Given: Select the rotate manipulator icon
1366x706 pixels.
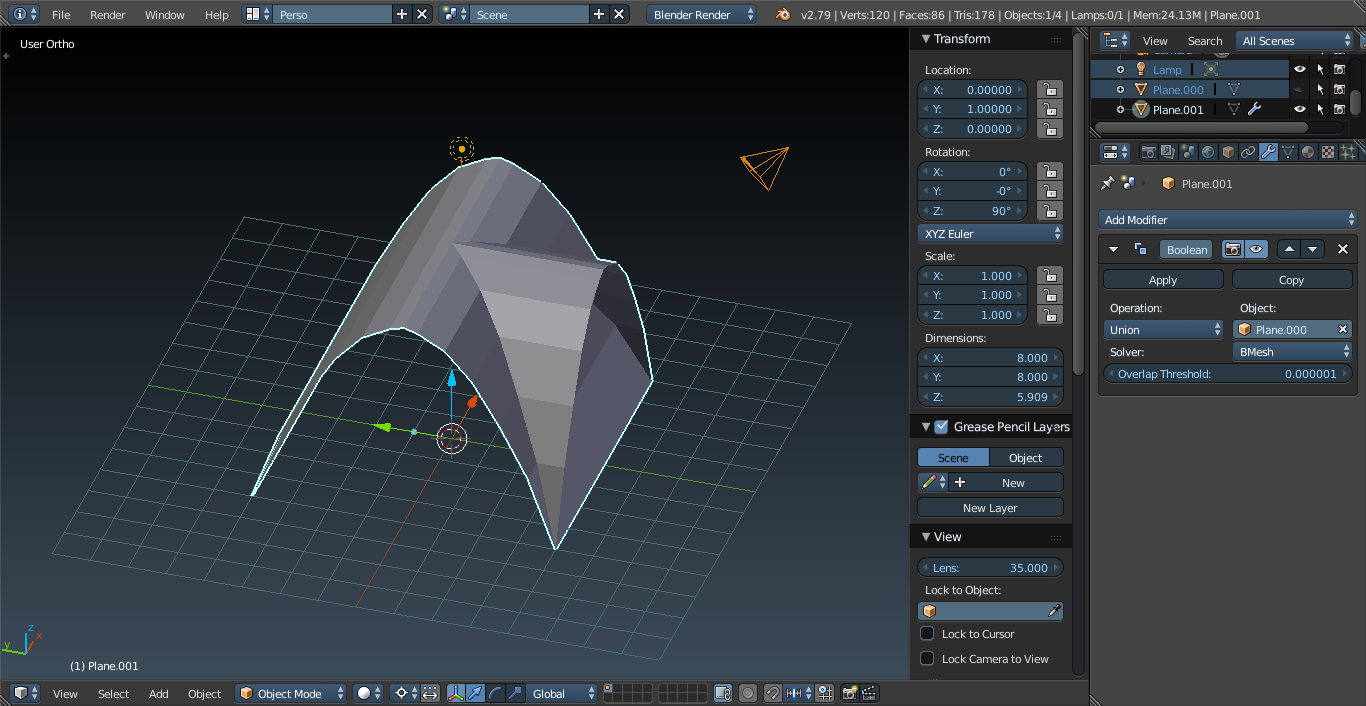Looking at the screenshot, I should point(496,693).
